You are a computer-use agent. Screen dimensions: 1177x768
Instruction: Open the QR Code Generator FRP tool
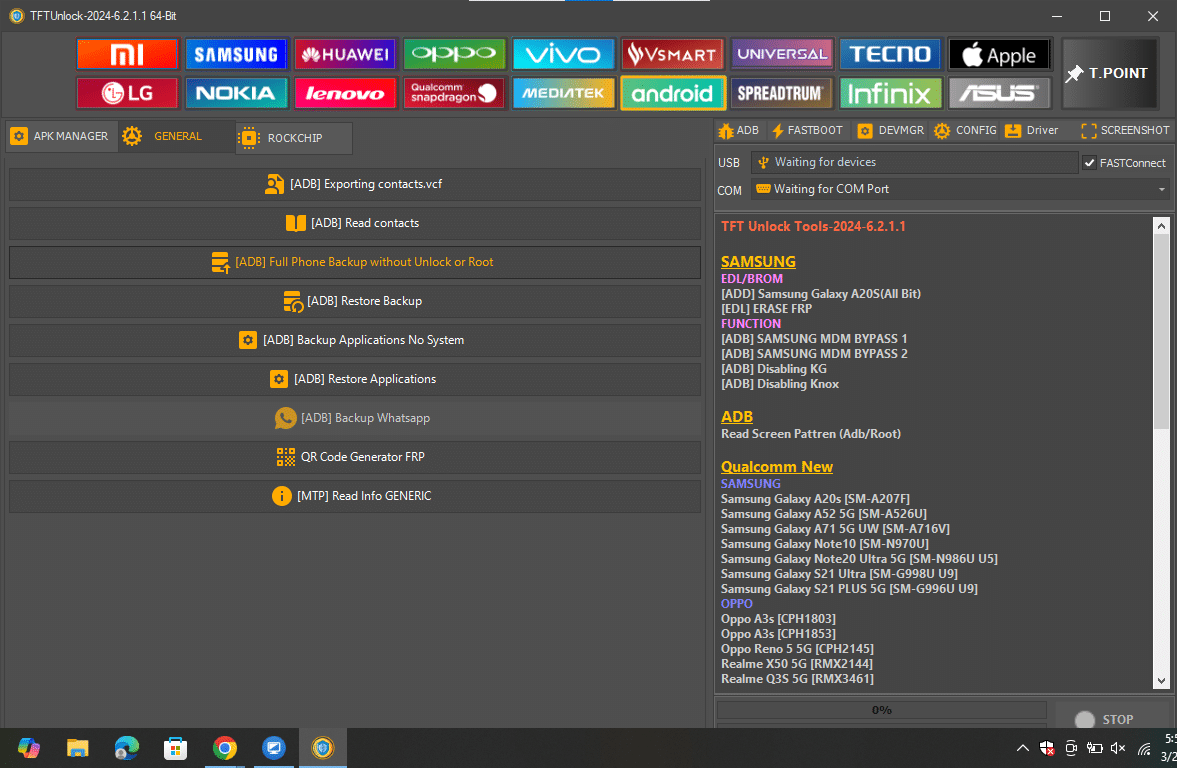pos(355,456)
